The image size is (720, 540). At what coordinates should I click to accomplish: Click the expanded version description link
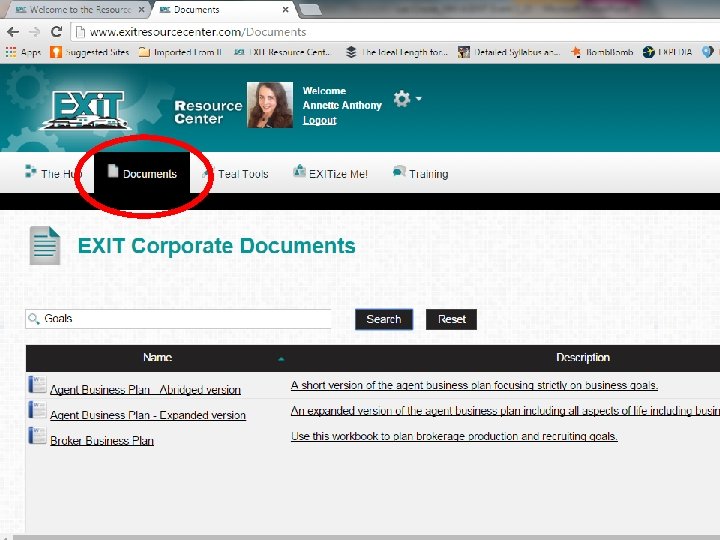click(x=505, y=411)
